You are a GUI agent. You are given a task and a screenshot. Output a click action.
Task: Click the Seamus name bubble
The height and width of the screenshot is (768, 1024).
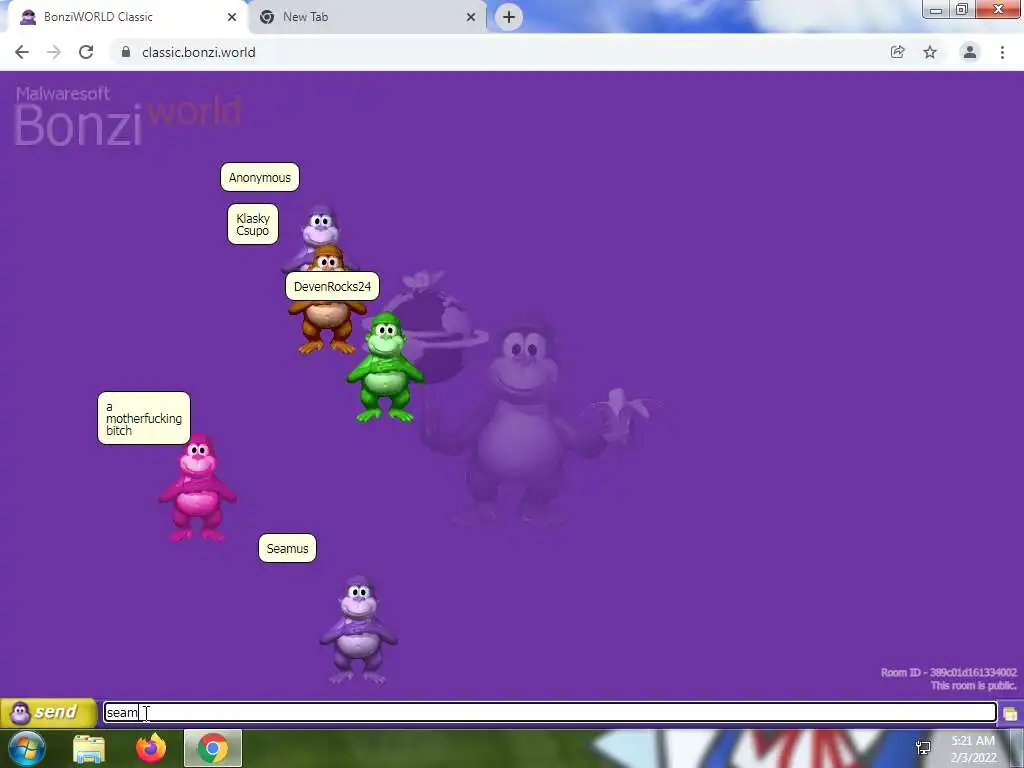[287, 548]
